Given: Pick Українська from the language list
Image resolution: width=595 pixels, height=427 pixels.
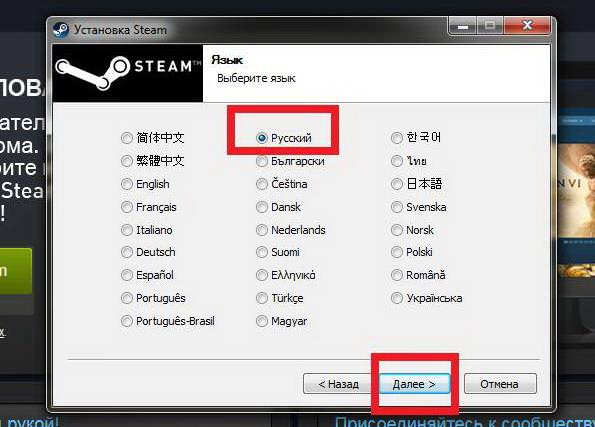Looking at the screenshot, I should coord(397,298).
